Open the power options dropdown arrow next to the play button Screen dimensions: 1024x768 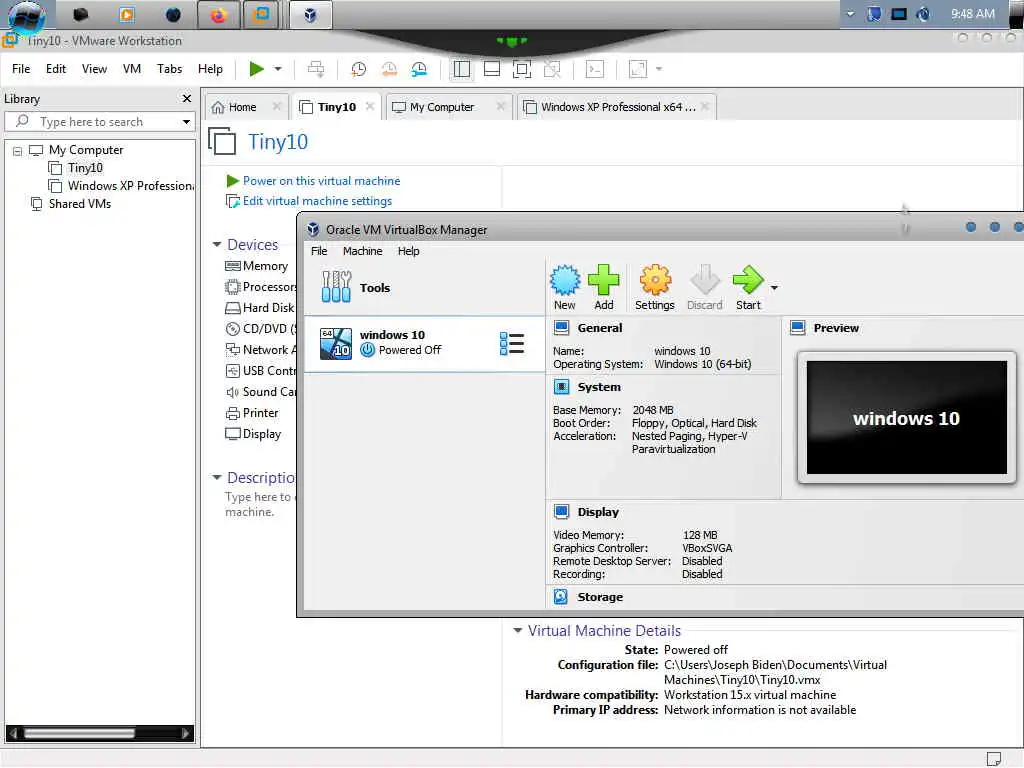click(x=278, y=69)
